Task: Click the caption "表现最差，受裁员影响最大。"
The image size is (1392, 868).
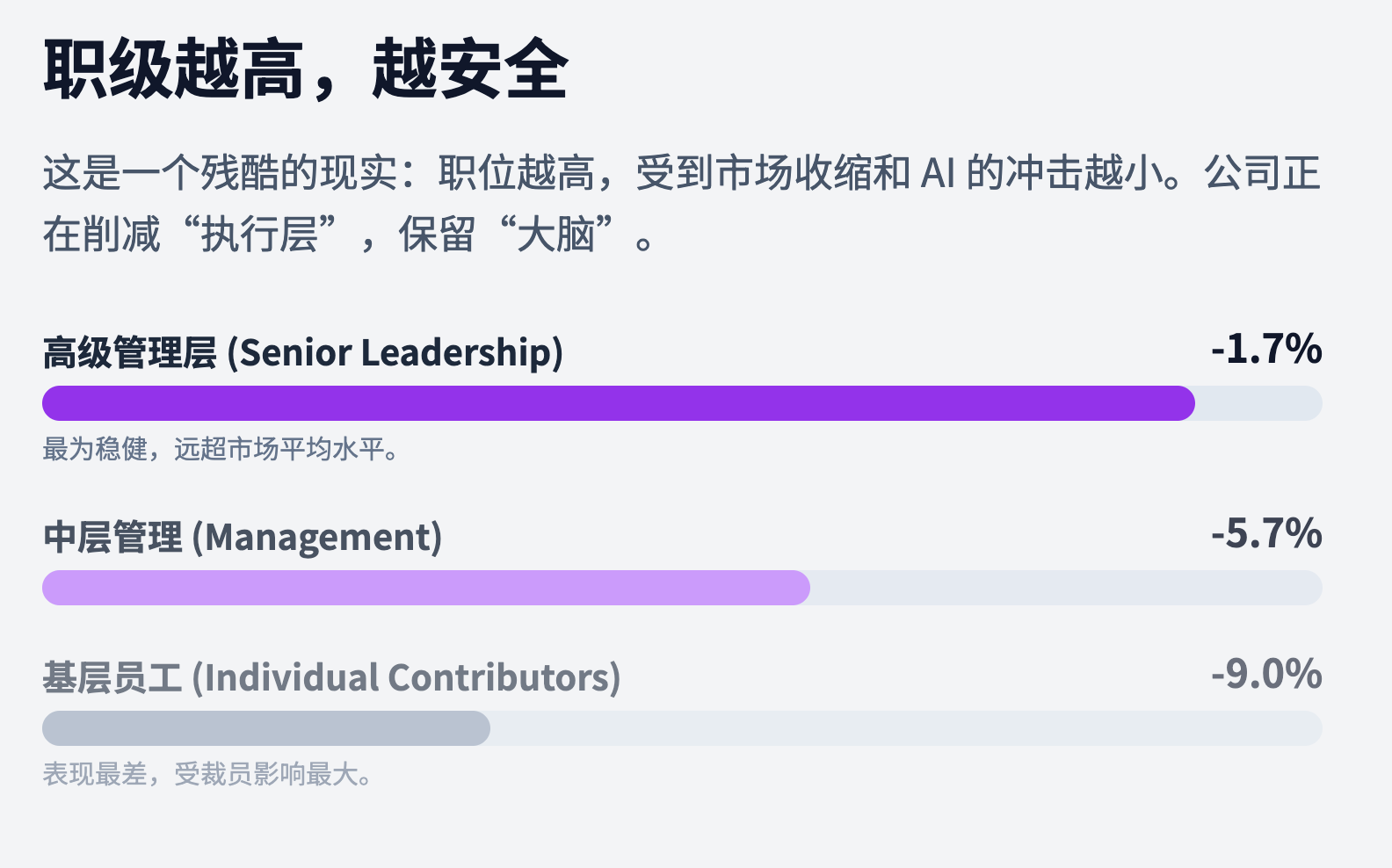Action: point(207,775)
